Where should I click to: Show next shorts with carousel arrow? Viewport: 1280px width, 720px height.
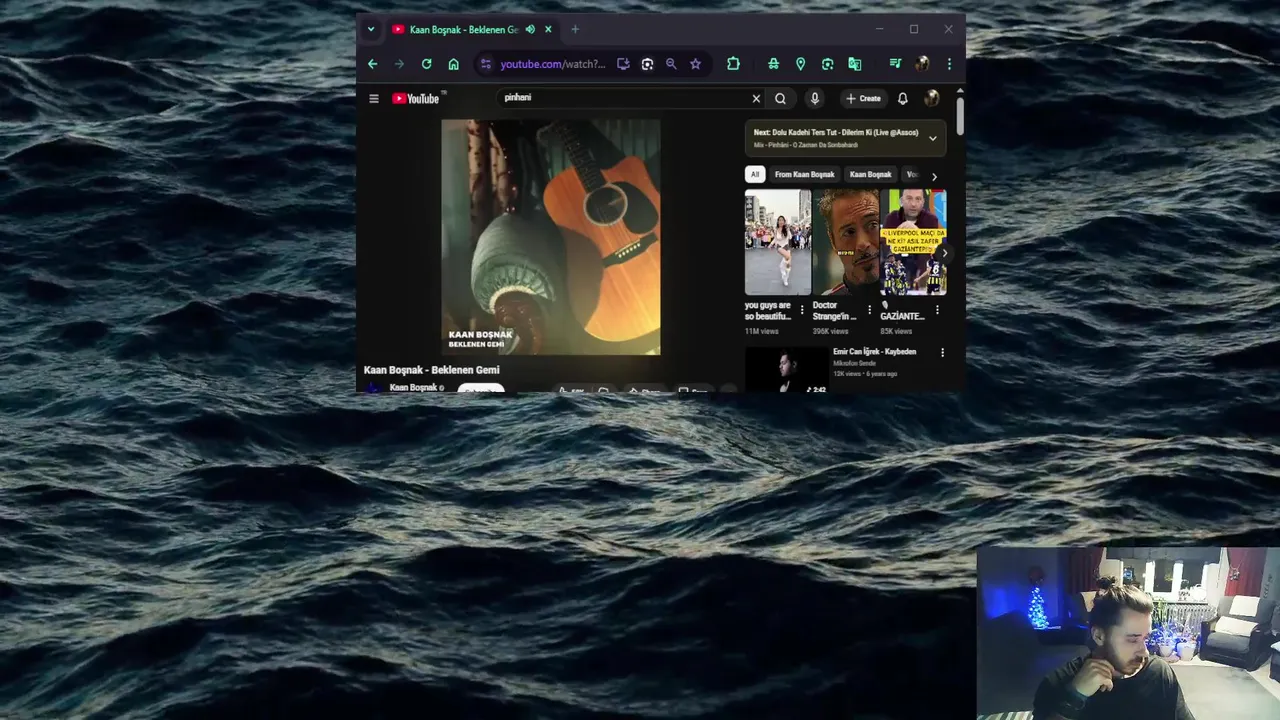pyautogui.click(x=944, y=253)
